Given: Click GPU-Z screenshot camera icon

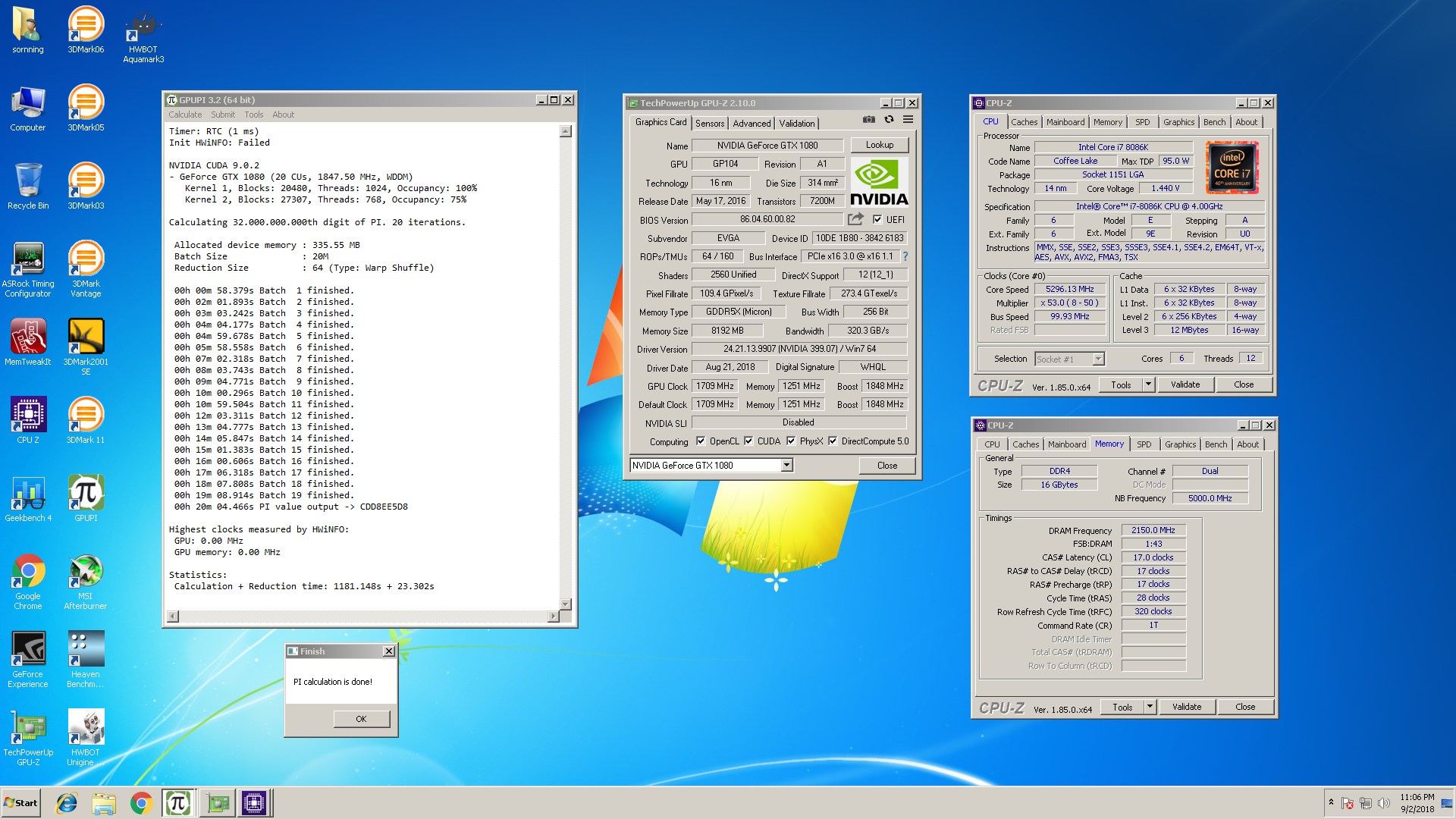Looking at the screenshot, I should pyautogui.click(x=869, y=120).
